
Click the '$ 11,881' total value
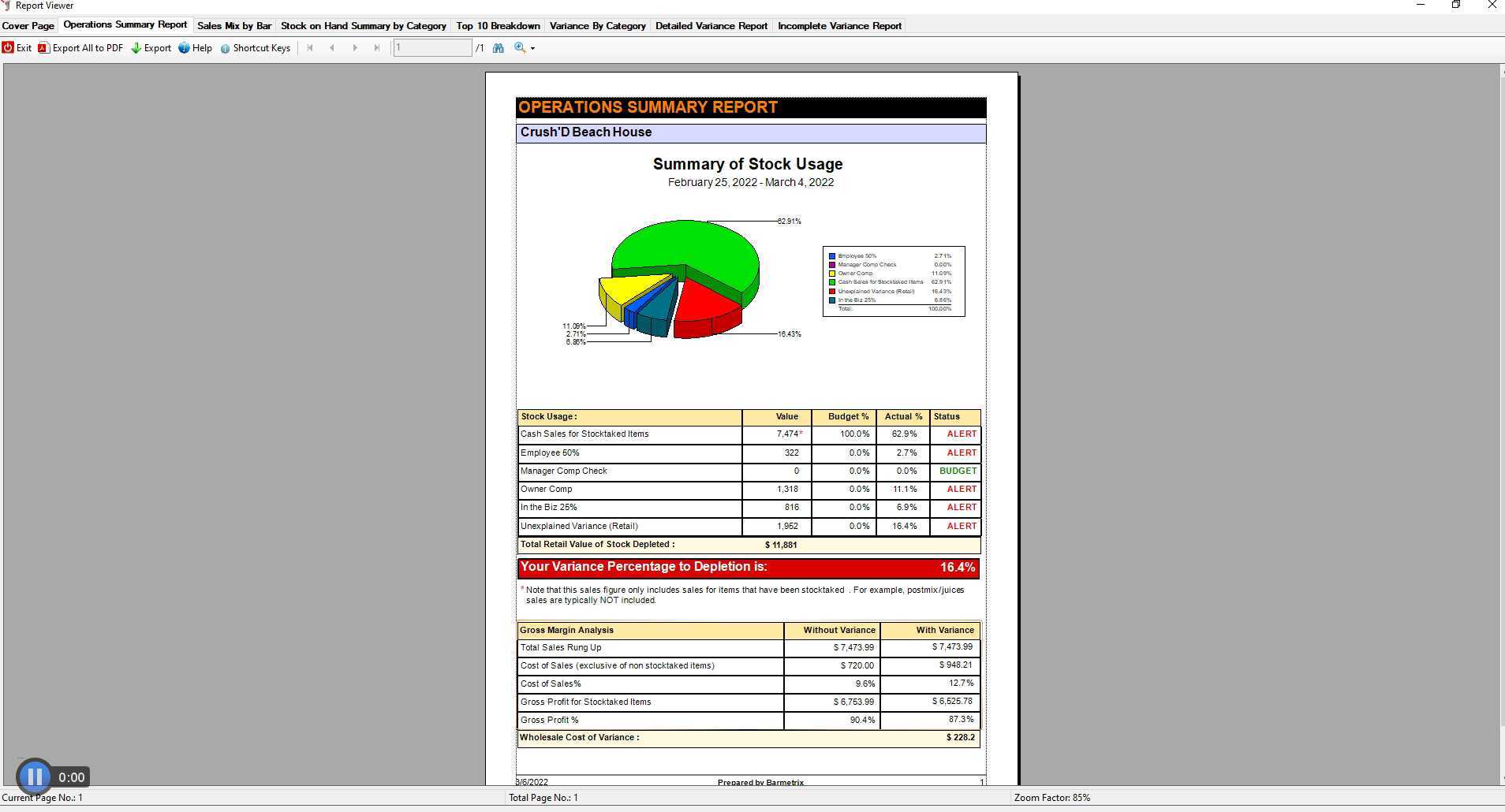(x=781, y=545)
